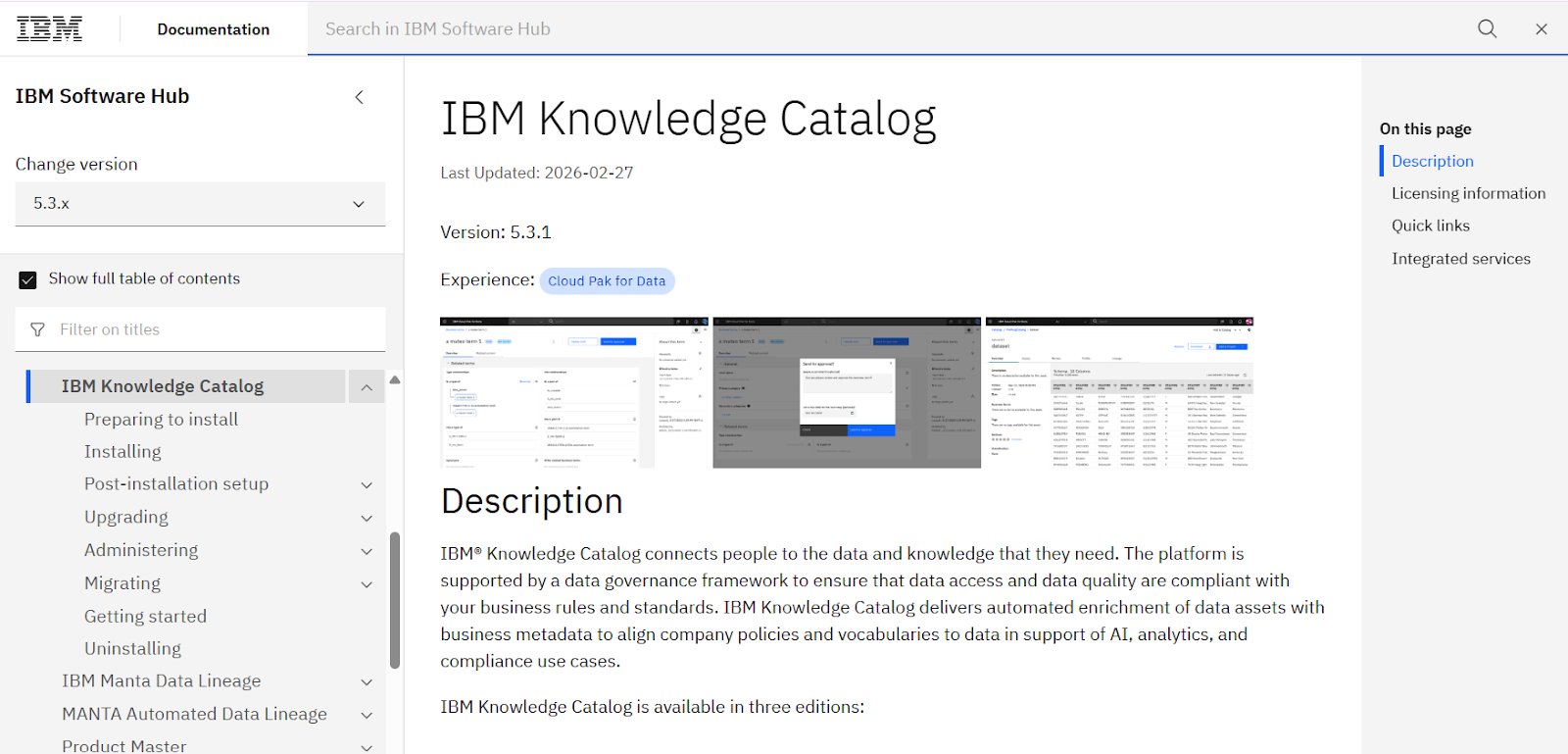This screenshot has height=754, width=1568.
Task: Open the third dataset table screenshot thumbnail
Action: point(1120,392)
